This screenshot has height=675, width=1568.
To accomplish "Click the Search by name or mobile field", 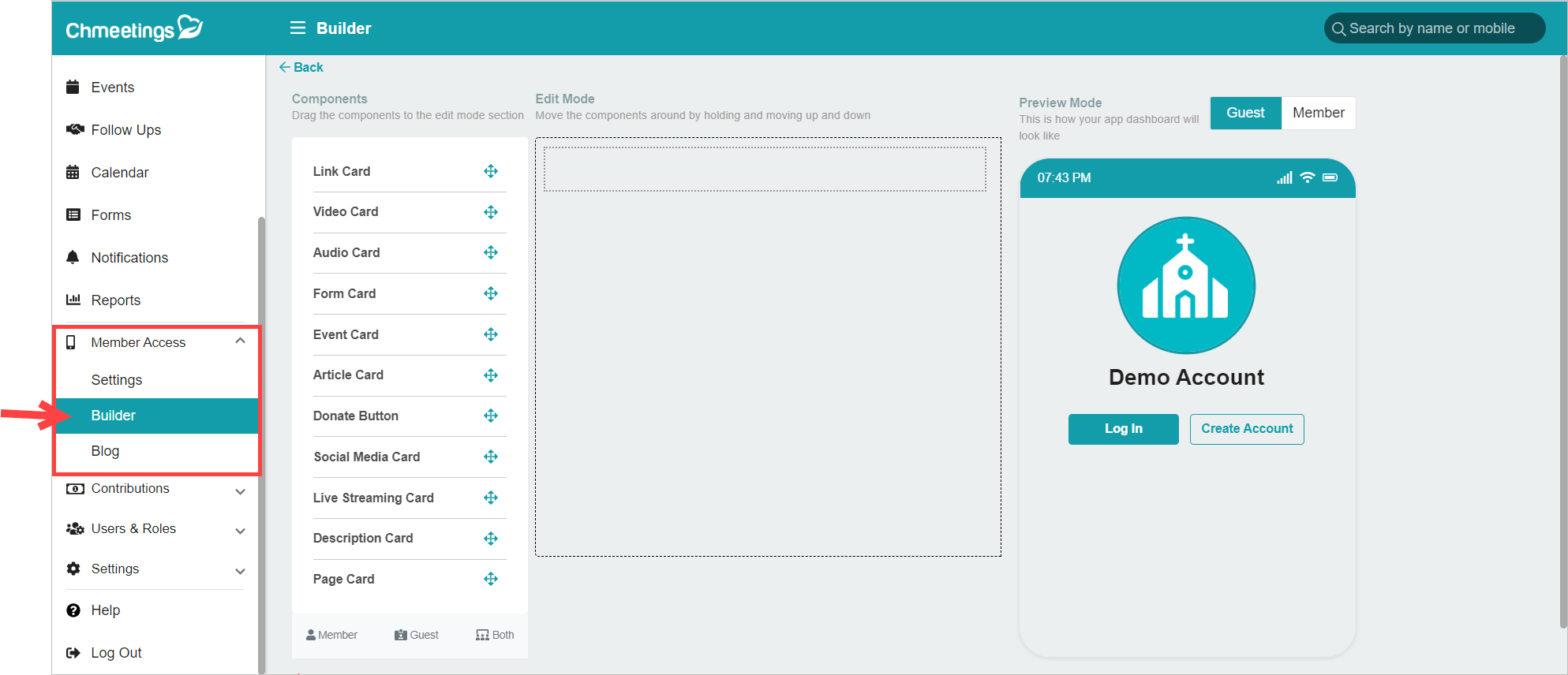I will click(x=1434, y=28).
